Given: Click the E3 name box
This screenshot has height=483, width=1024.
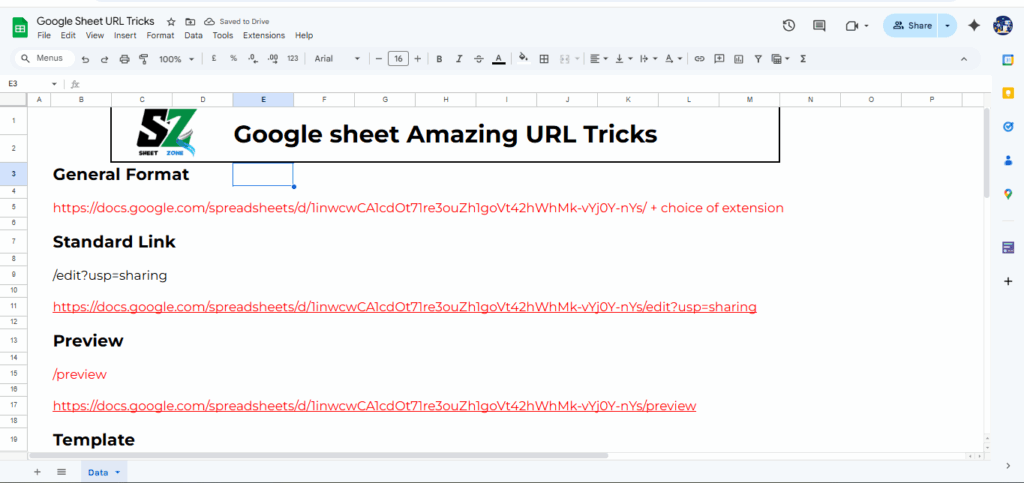Looking at the screenshot, I should (x=33, y=84).
